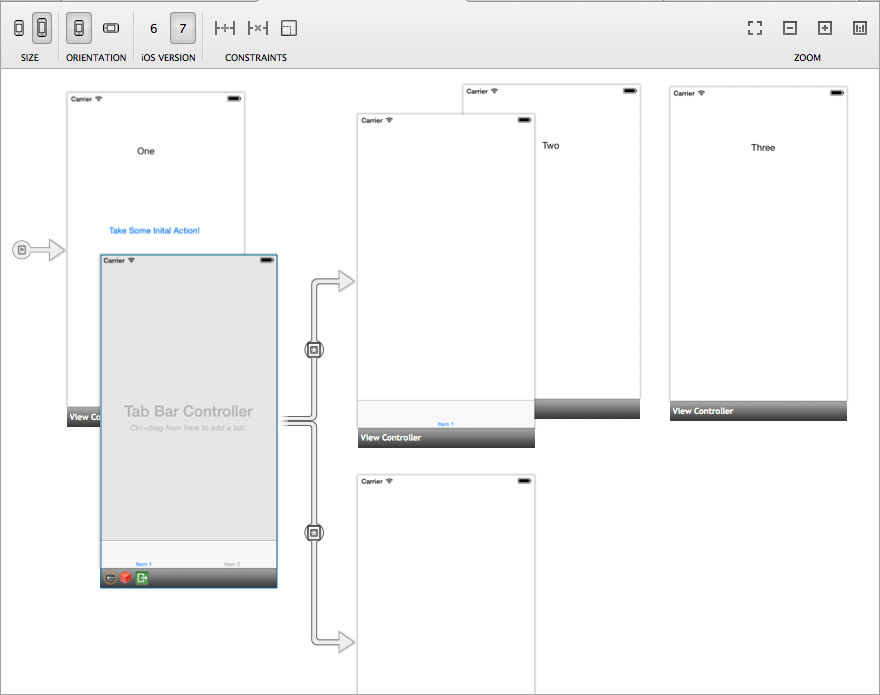The height and width of the screenshot is (695, 880).
Task: Click the upper relationship segue icon
Action: 314,349
